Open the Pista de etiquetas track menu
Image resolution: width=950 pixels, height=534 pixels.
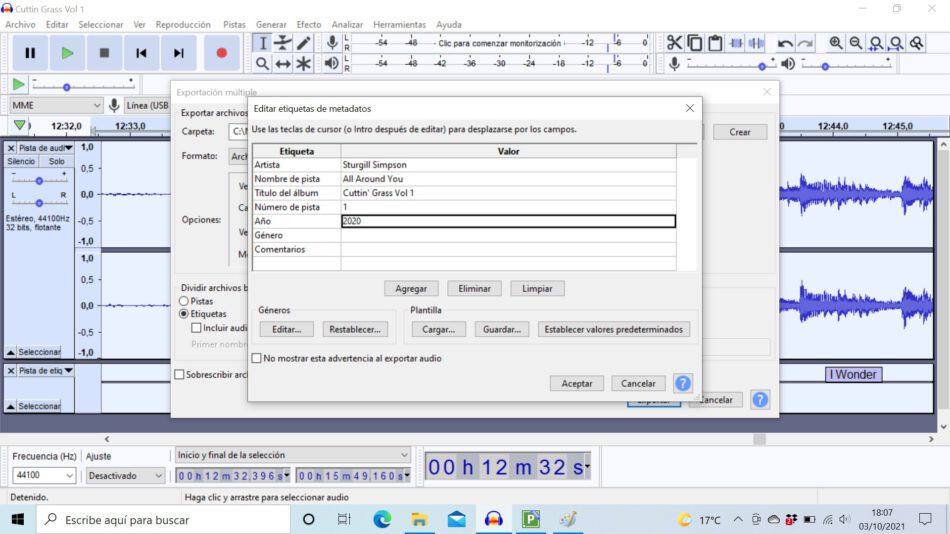45,370
